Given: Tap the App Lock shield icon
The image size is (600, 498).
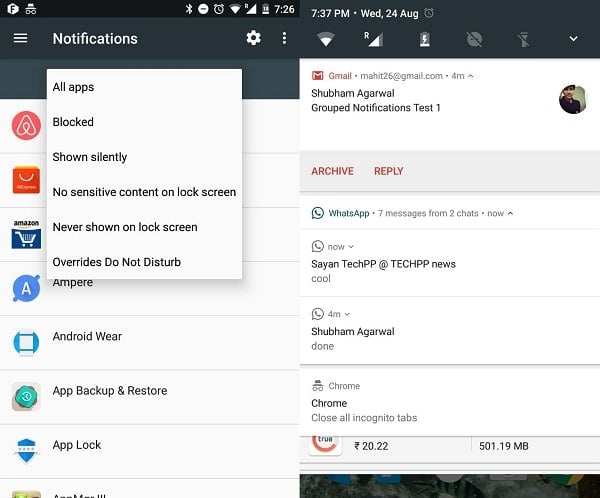Looking at the screenshot, I should pyautogui.click(x=26, y=451).
